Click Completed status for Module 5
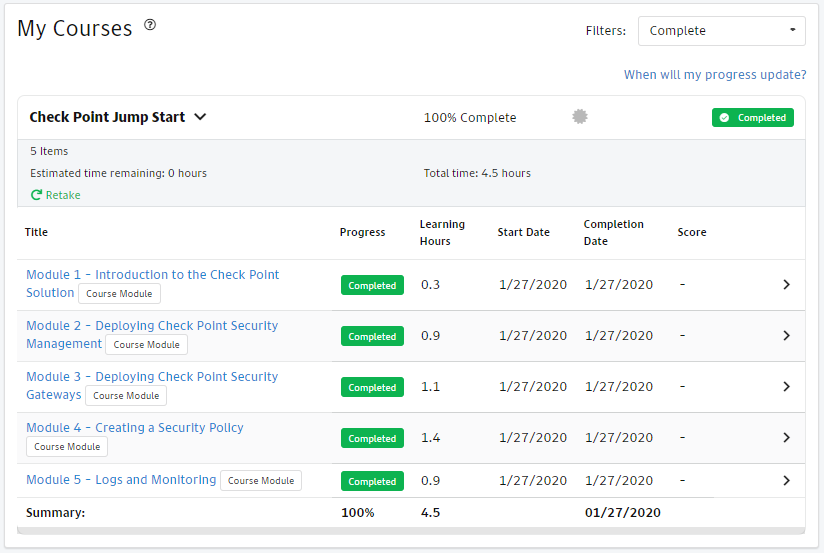This screenshot has height=553, width=824. (372, 482)
